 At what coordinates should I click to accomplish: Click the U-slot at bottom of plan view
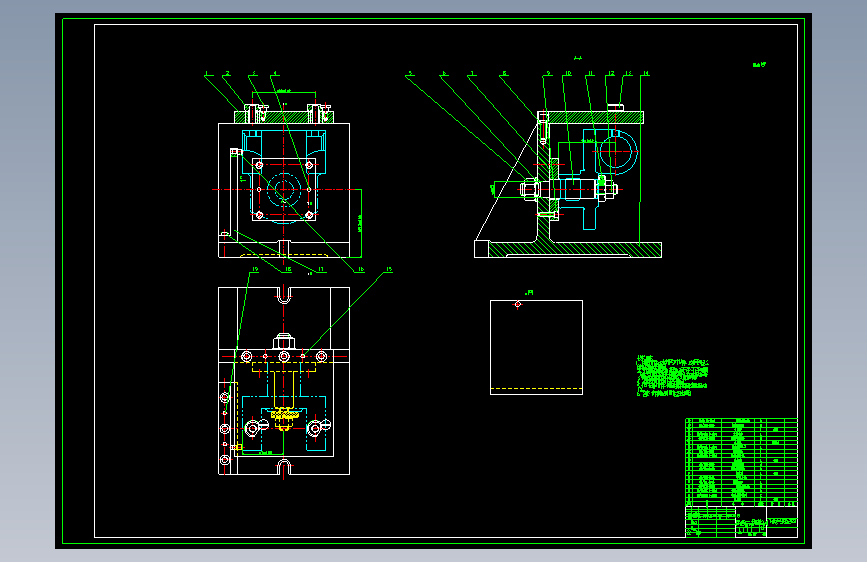(284, 467)
